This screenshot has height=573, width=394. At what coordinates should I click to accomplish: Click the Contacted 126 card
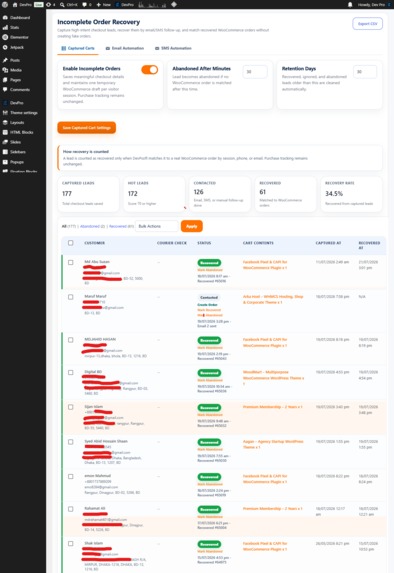pos(220,194)
